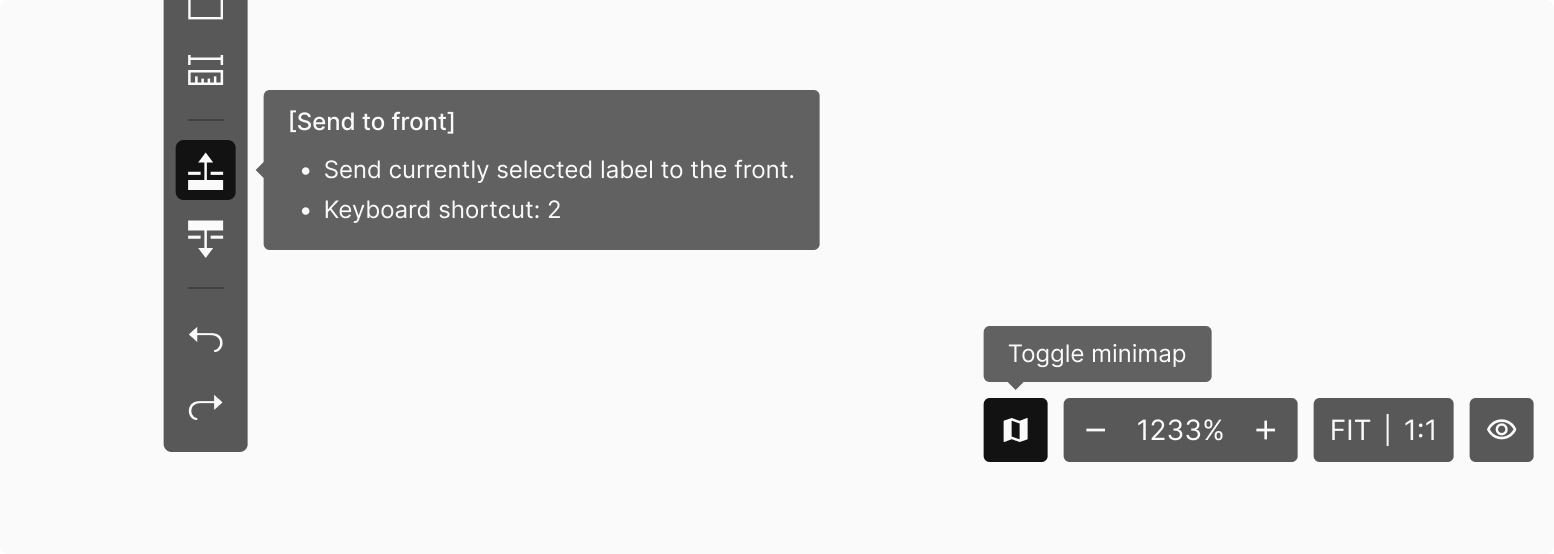Click the Redo arrow in the toolbar

[205, 407]
